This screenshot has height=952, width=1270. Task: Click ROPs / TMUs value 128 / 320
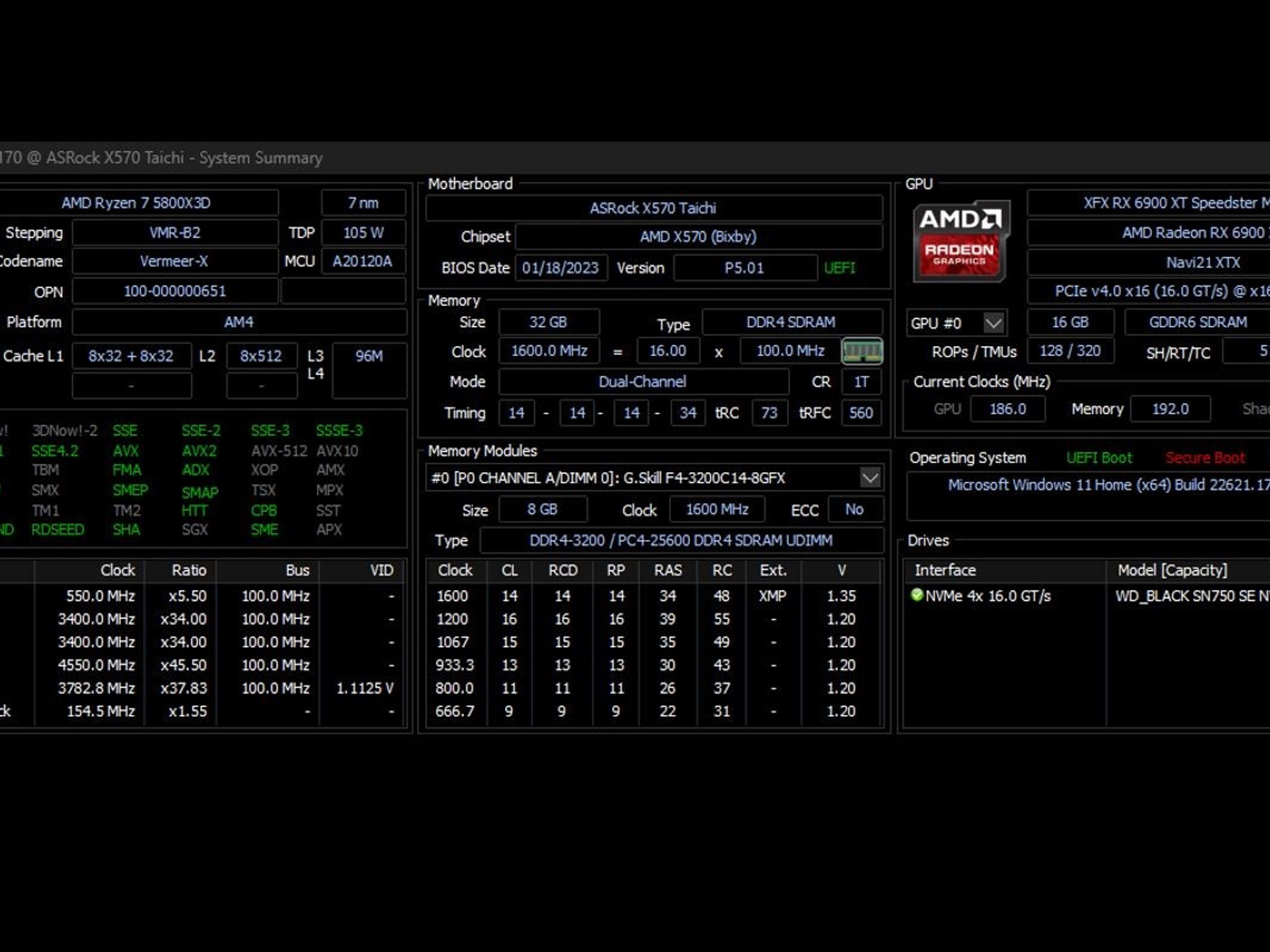click(x=1070, y=351)
